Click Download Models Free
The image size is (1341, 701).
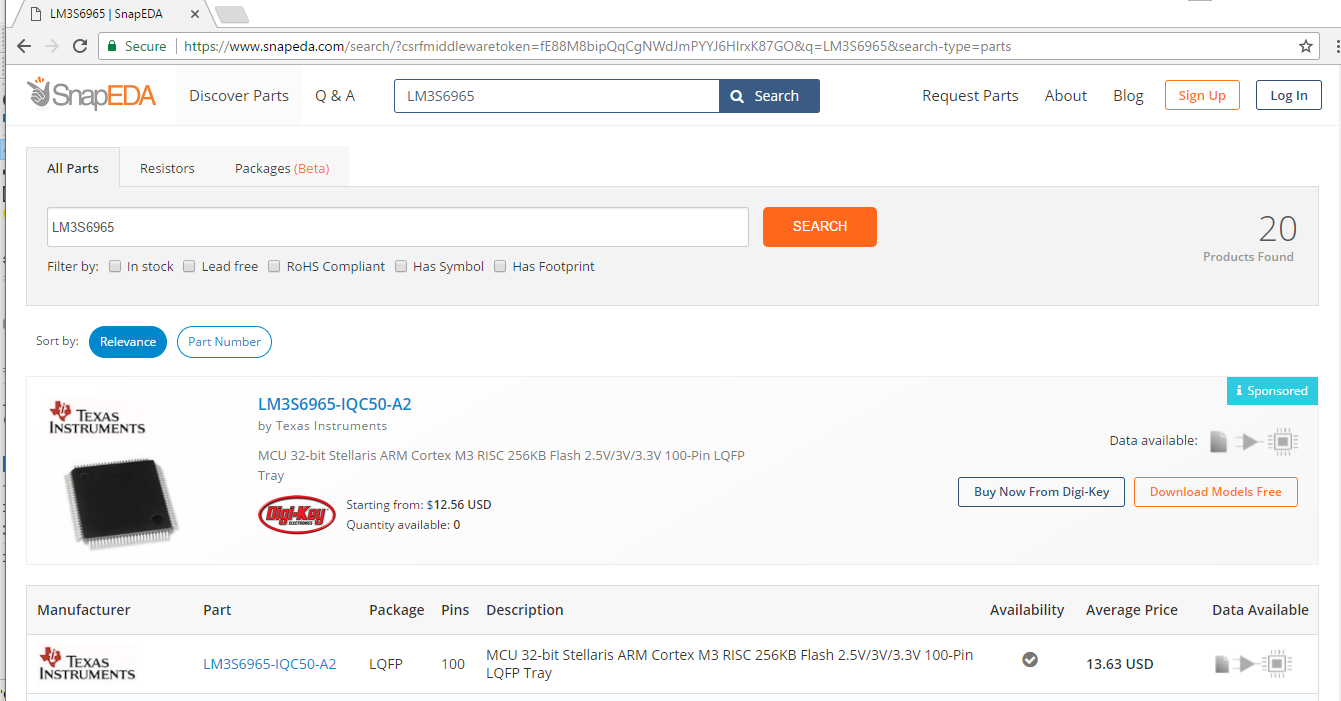pos(1215,492)
